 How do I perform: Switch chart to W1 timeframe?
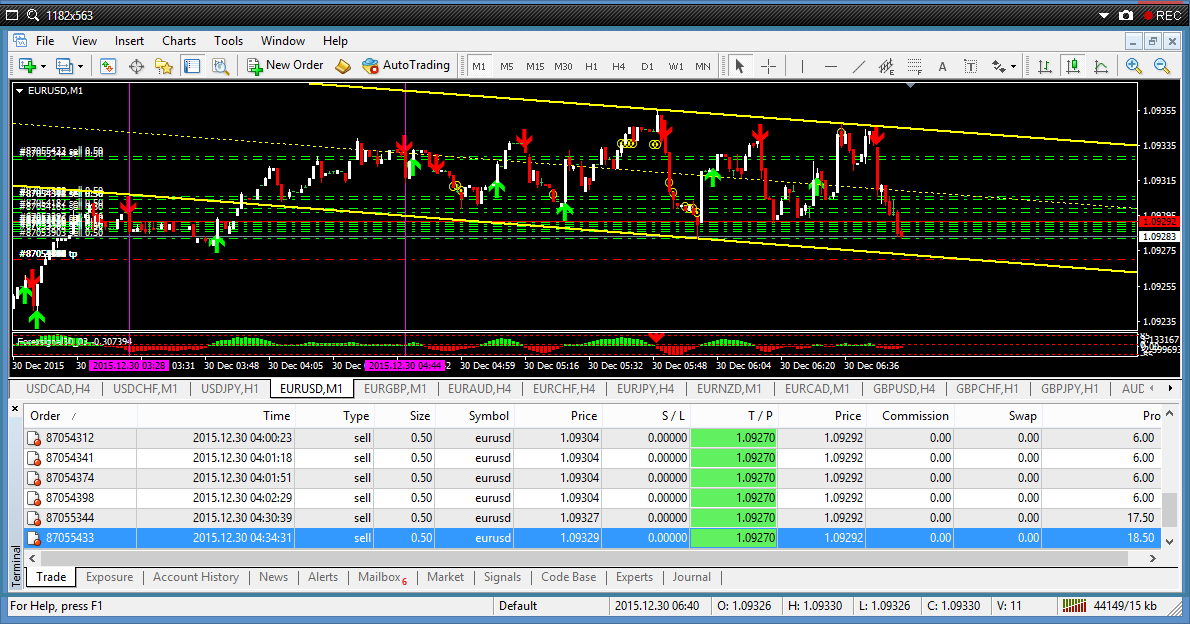pyautogui.click(x=675, y=66)
